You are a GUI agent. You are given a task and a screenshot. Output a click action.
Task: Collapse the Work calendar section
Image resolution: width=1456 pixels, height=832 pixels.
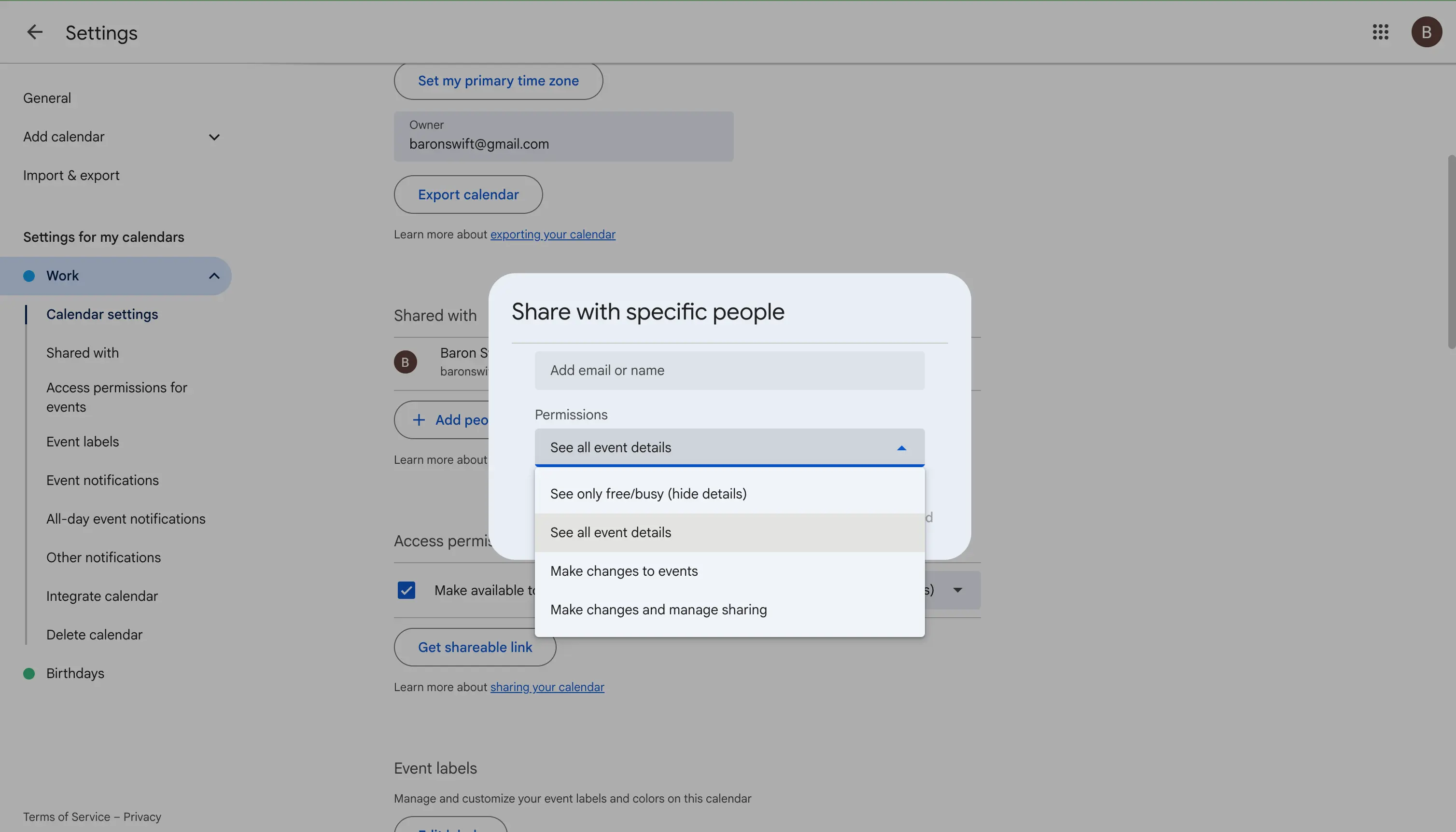(214, 276)
